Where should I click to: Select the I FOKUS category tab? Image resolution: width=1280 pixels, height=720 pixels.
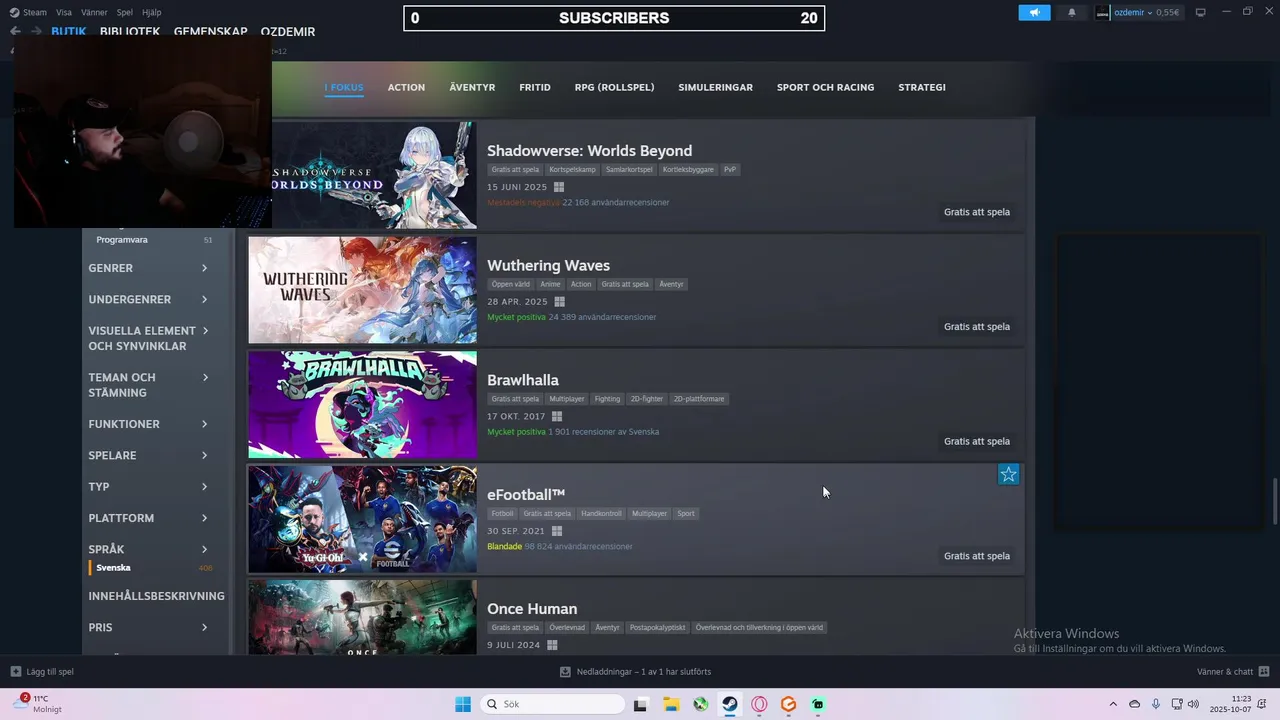[344, 87]
